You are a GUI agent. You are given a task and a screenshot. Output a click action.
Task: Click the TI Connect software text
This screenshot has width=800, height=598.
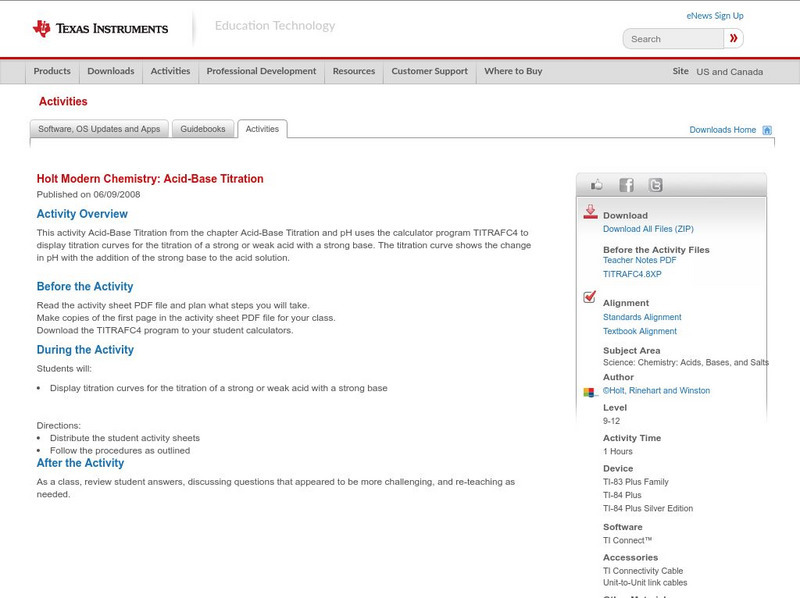coord(628,541)
